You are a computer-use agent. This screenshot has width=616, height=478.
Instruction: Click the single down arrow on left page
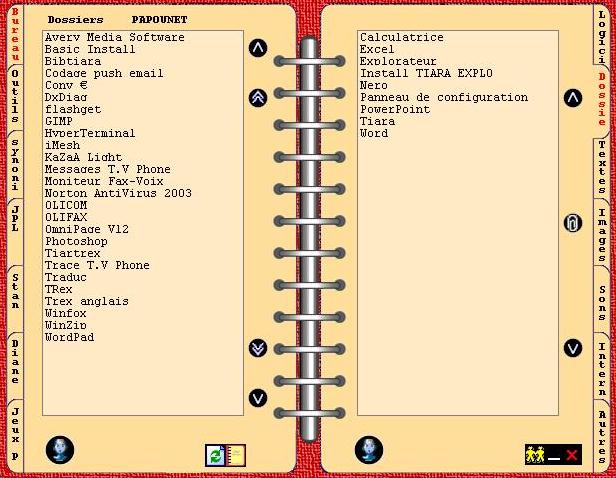coord(258,398)
